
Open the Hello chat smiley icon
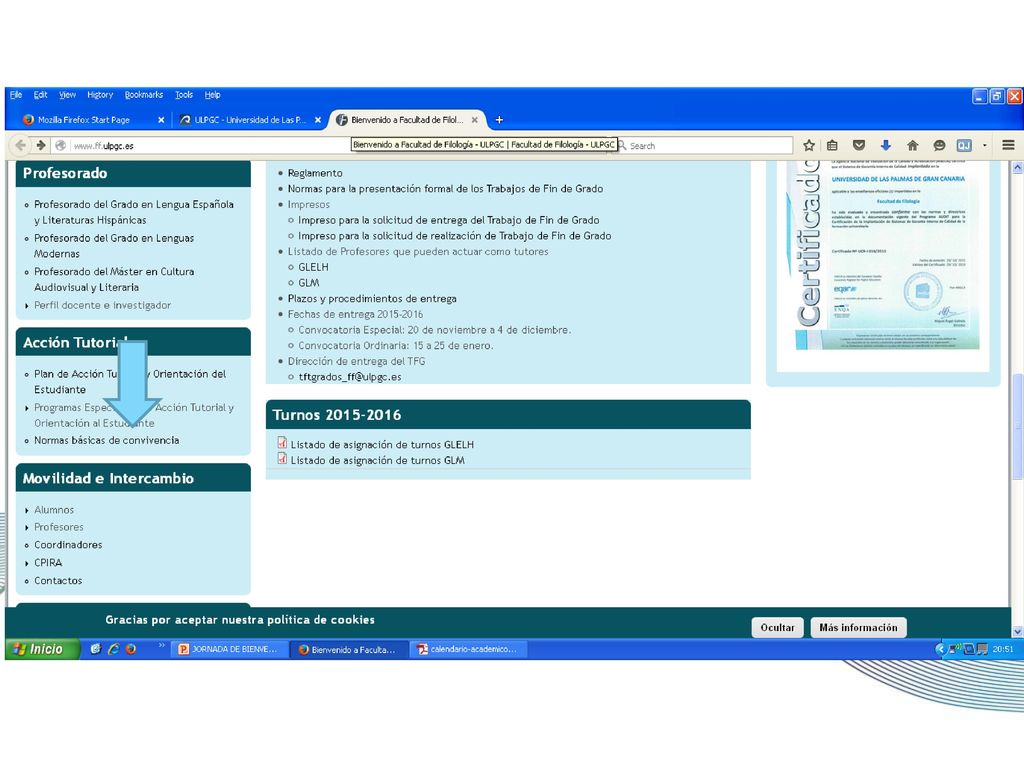click(x=939, y=145)
